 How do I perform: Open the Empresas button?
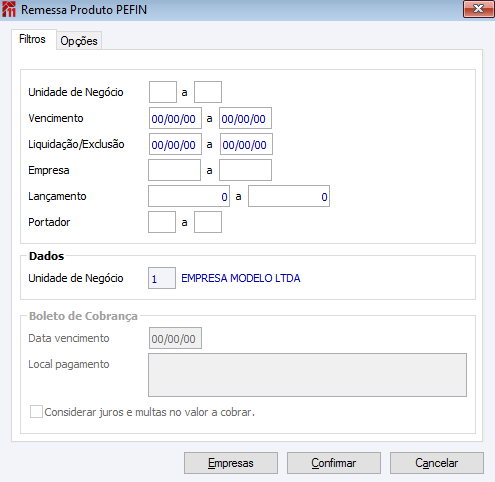pyautogui.click(x=231, y=463)
